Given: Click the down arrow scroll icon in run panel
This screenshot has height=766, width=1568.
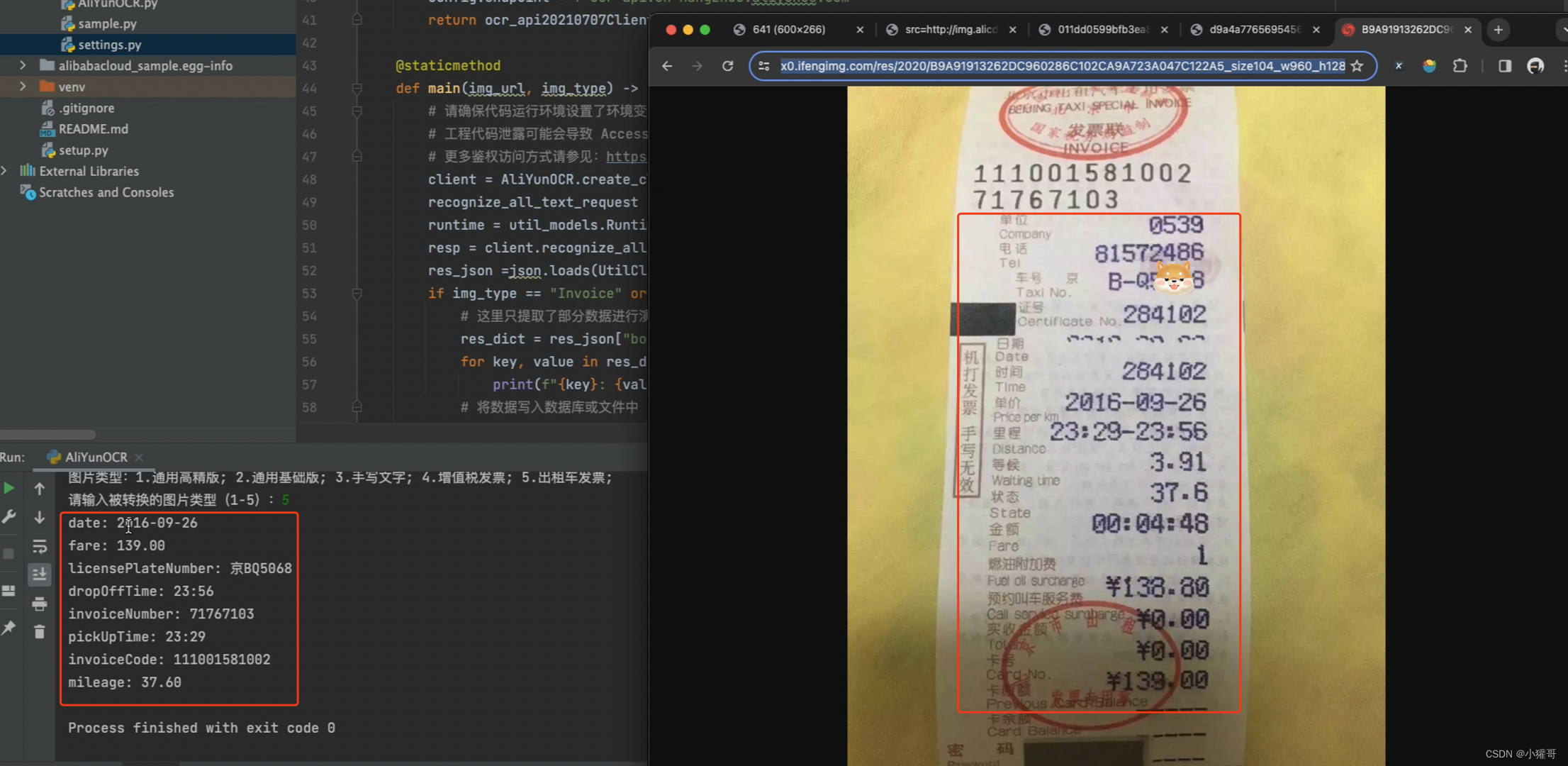Looking at the screenshot, I should coord(40,518).
